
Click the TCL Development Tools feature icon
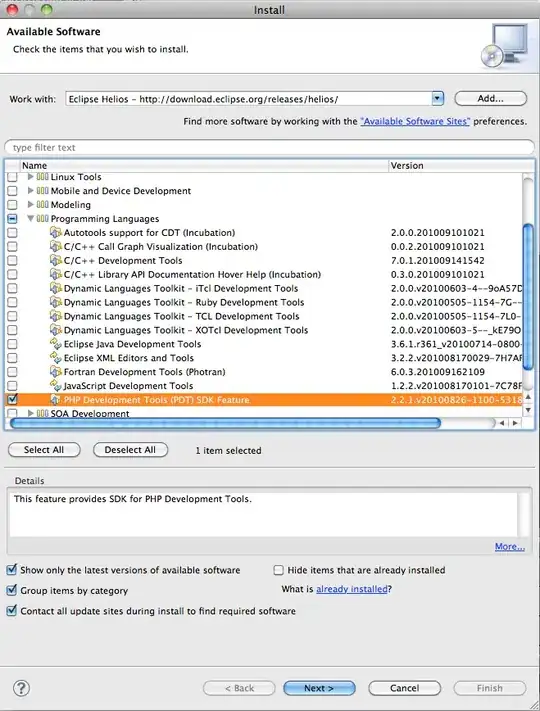point(56,316)
